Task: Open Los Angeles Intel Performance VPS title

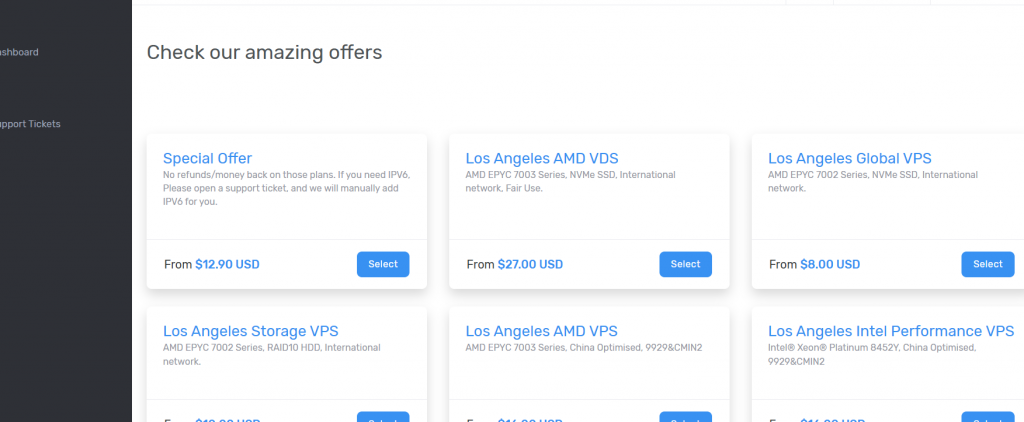Action: coord(890,331)
